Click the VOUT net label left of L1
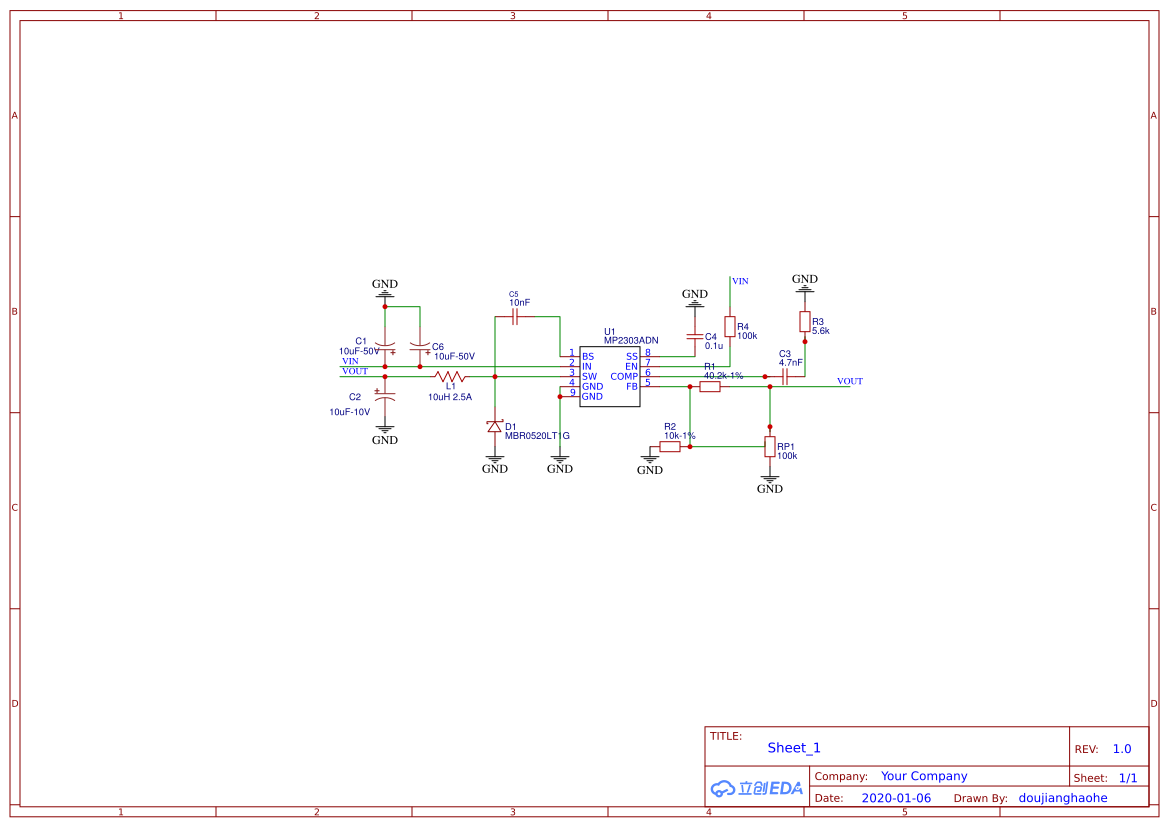 coord(355,371)
